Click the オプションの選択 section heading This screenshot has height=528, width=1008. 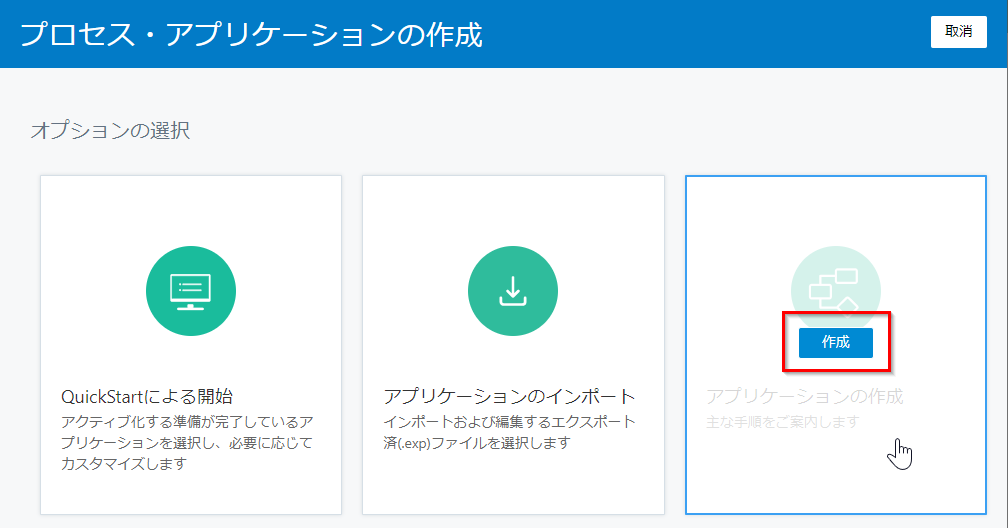pos(110,130)
